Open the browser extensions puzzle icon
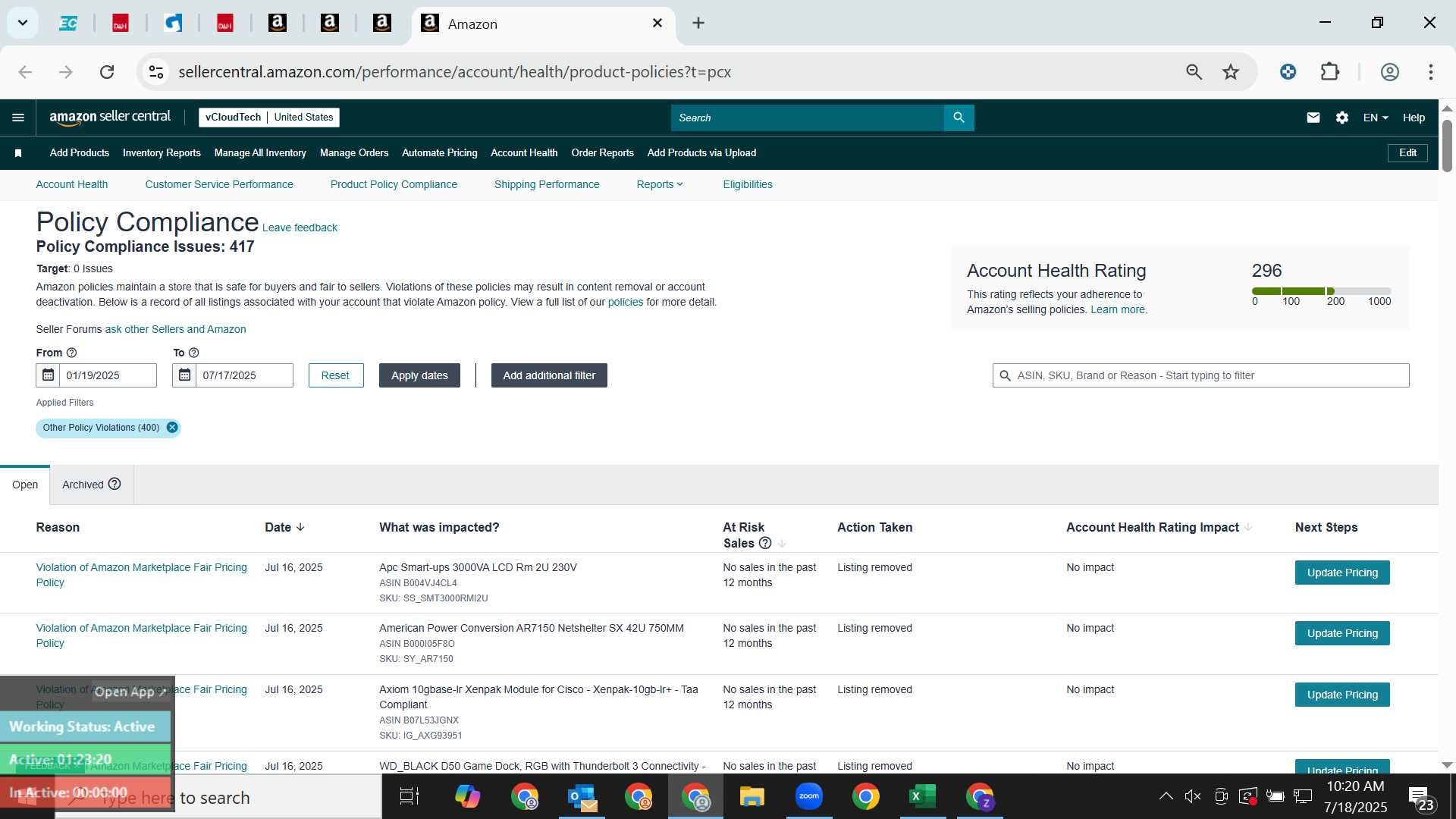Screen dimensions: 1456x819 tap(1330, 72)
